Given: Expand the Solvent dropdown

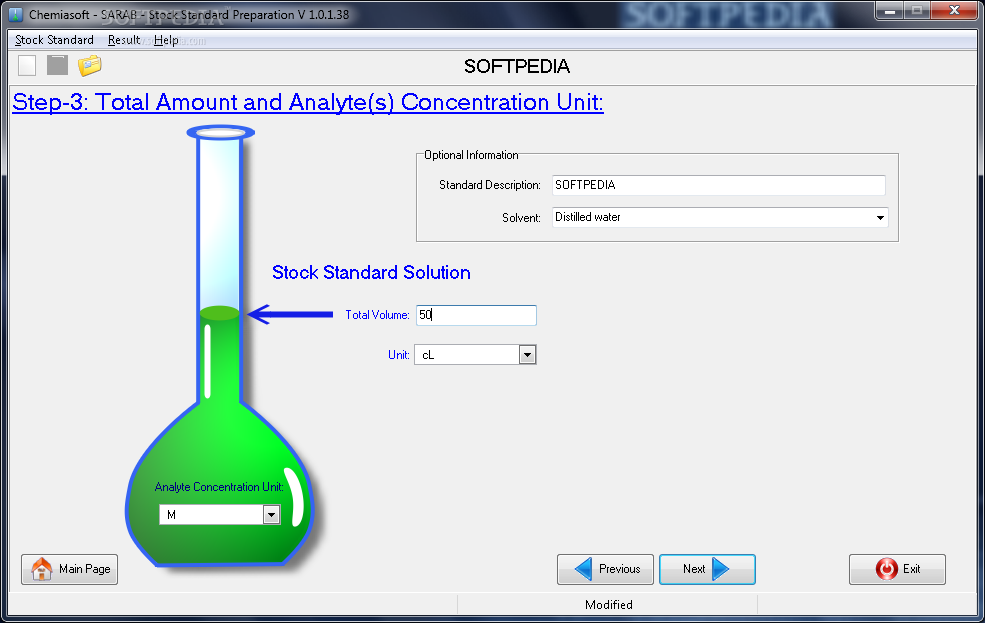Looking at the screenshot, I should (x=880, y=217).
